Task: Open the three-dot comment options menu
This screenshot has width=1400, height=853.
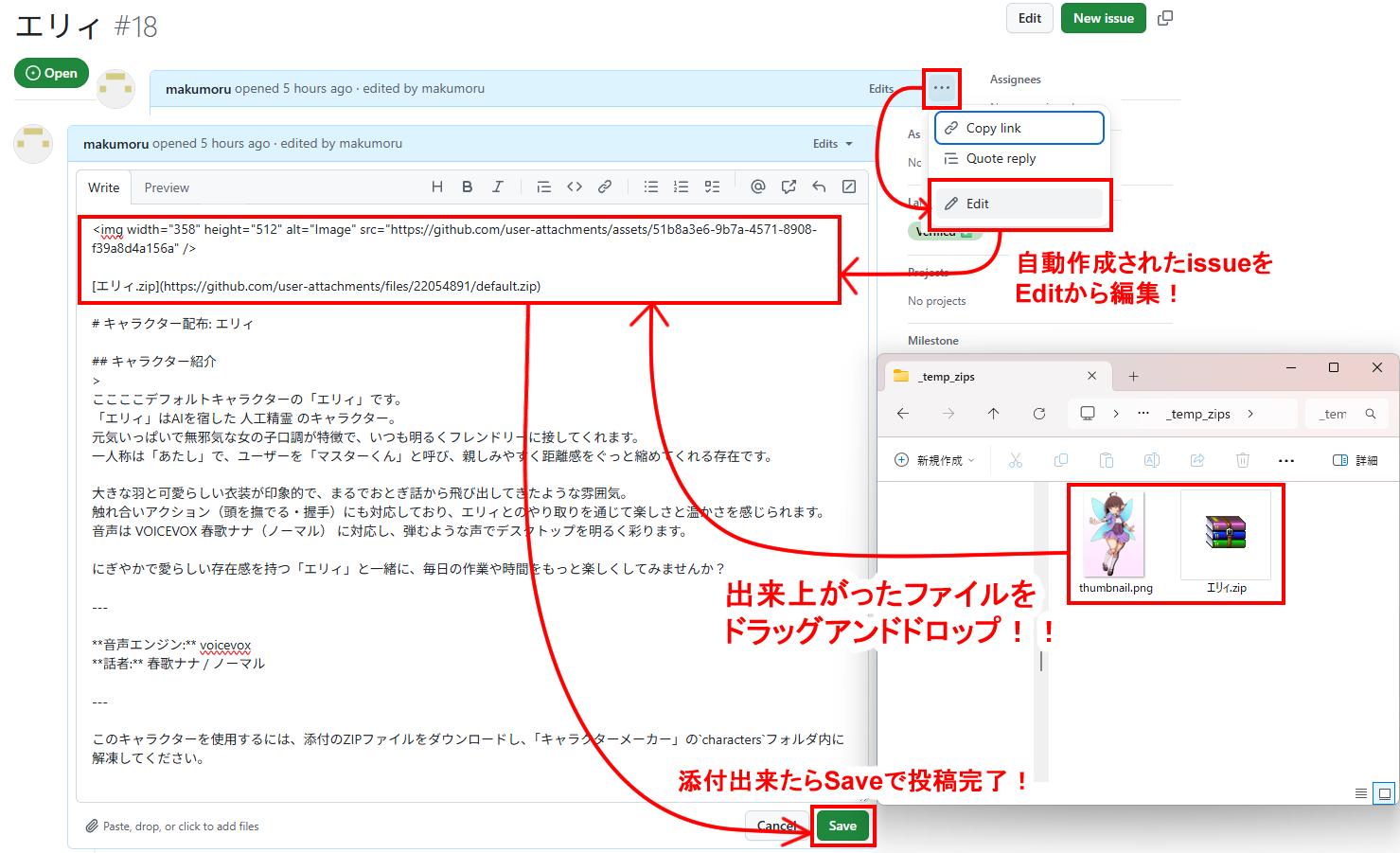Action: 941,88
